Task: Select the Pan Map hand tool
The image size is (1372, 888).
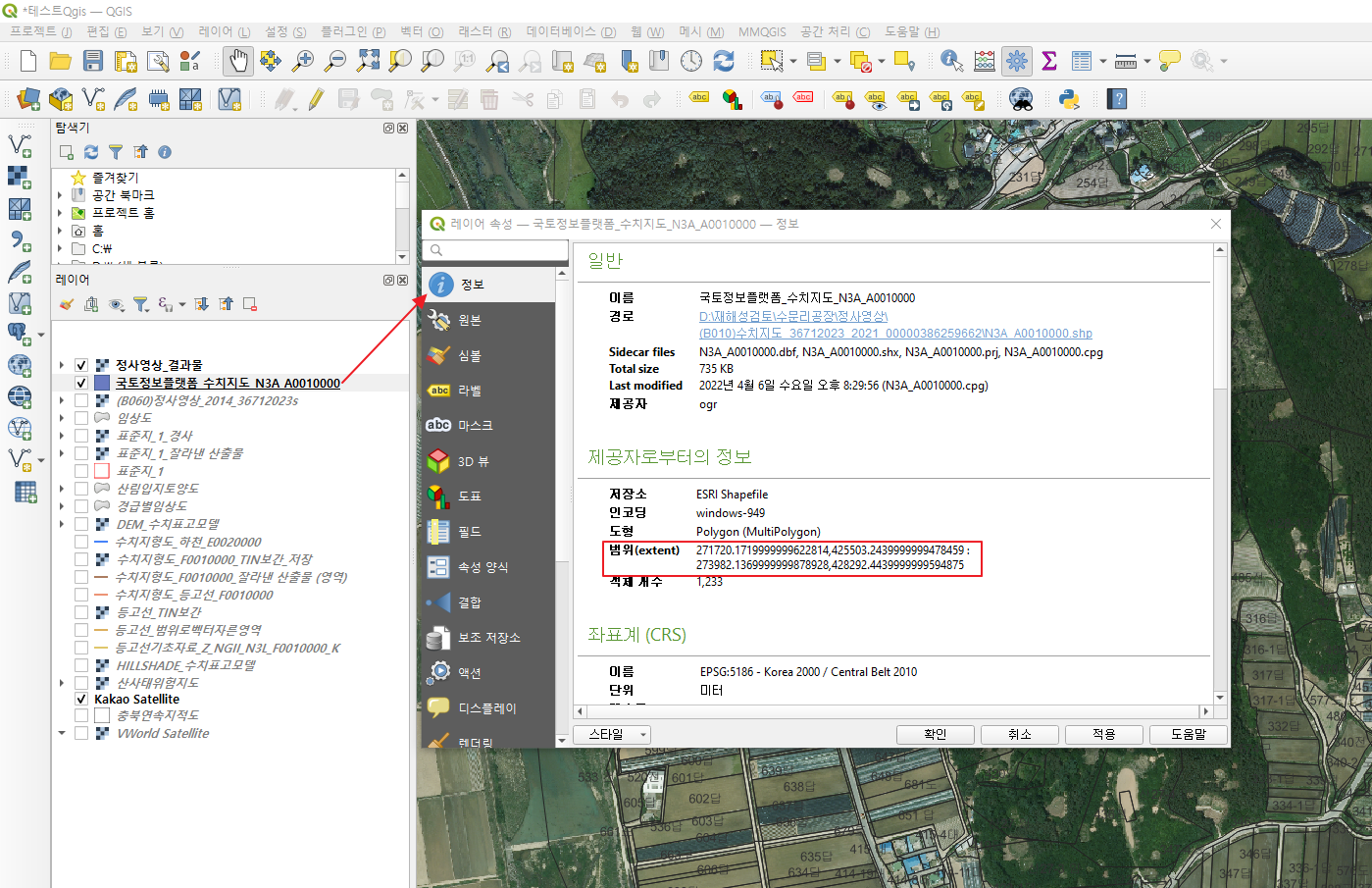Action: 237,61
